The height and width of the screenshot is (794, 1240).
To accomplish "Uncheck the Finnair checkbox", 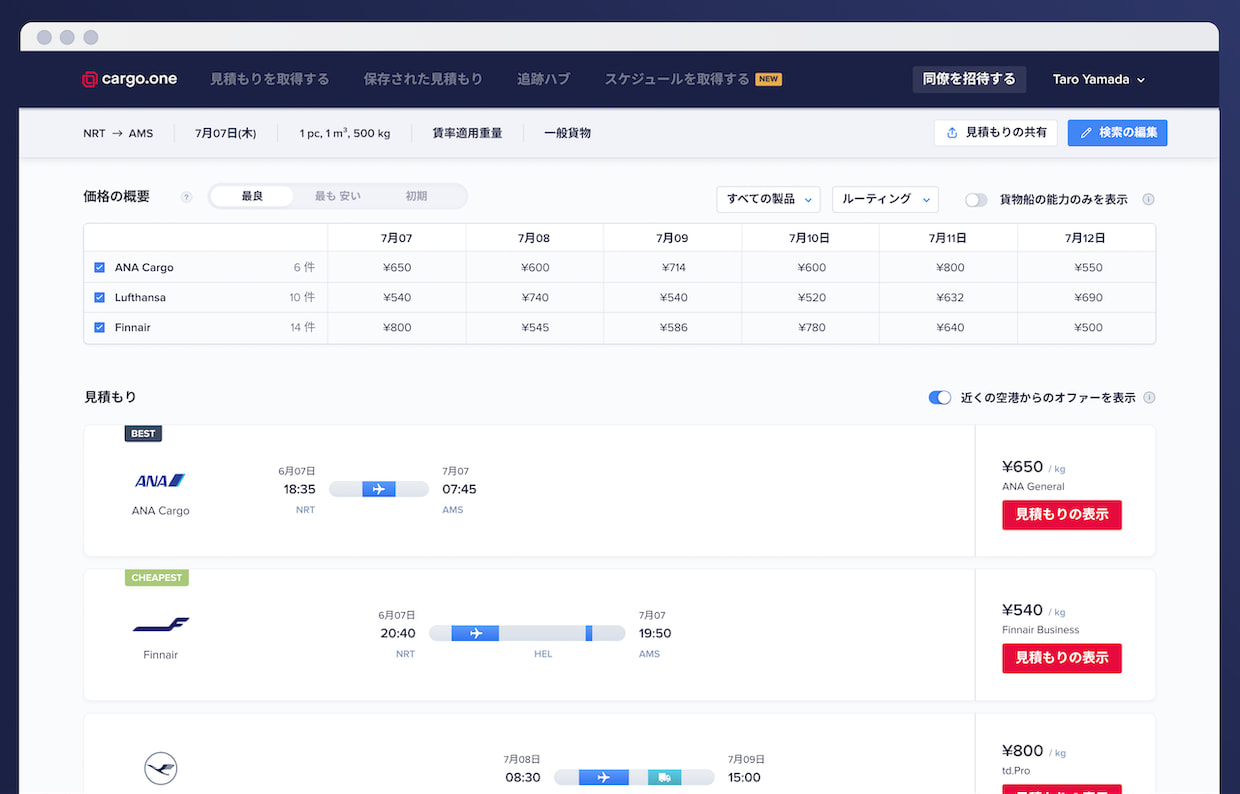I will [x=99, y=327].
